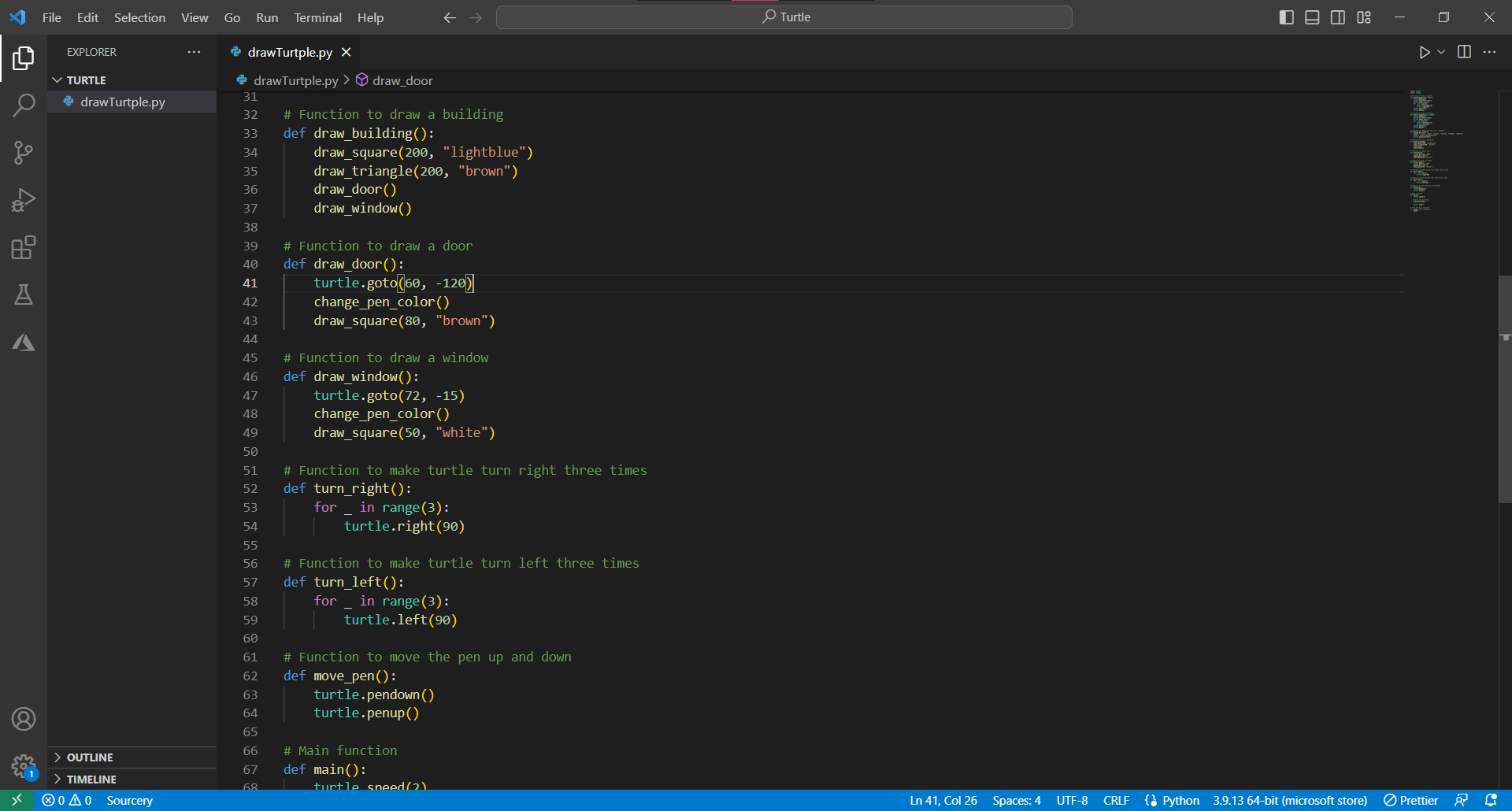
Task: Open the Source Control view
Action: pyautogui.click(x=24, y=152)
